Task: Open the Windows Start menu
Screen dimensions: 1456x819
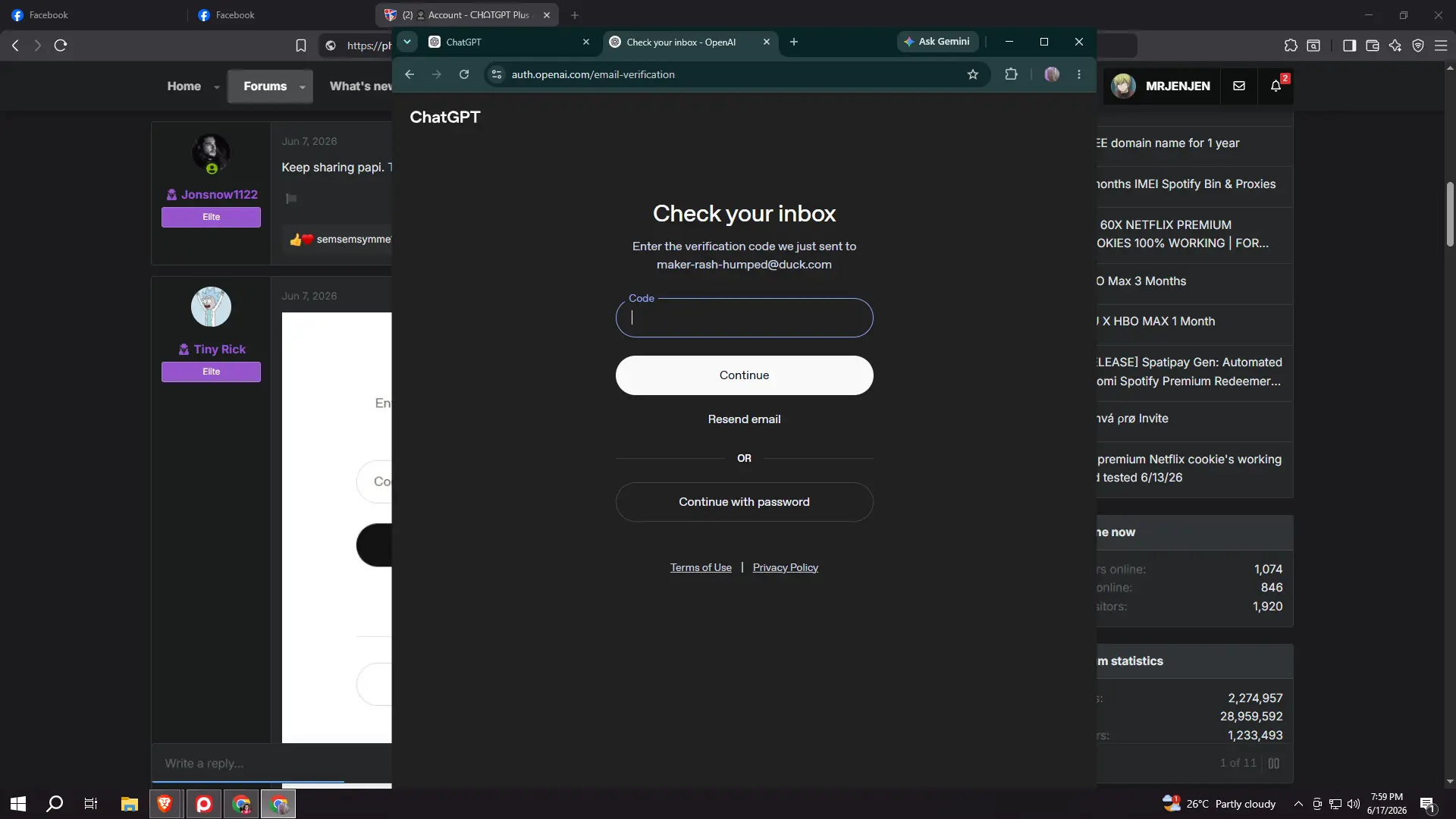Action: point(18,804)
